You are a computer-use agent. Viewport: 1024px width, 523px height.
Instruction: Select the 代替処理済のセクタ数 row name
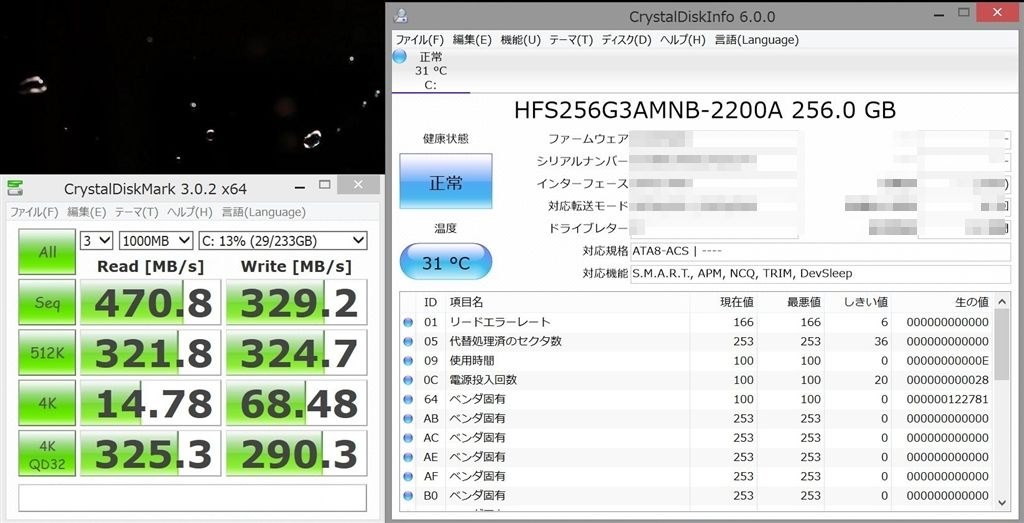tap(505, 341)
